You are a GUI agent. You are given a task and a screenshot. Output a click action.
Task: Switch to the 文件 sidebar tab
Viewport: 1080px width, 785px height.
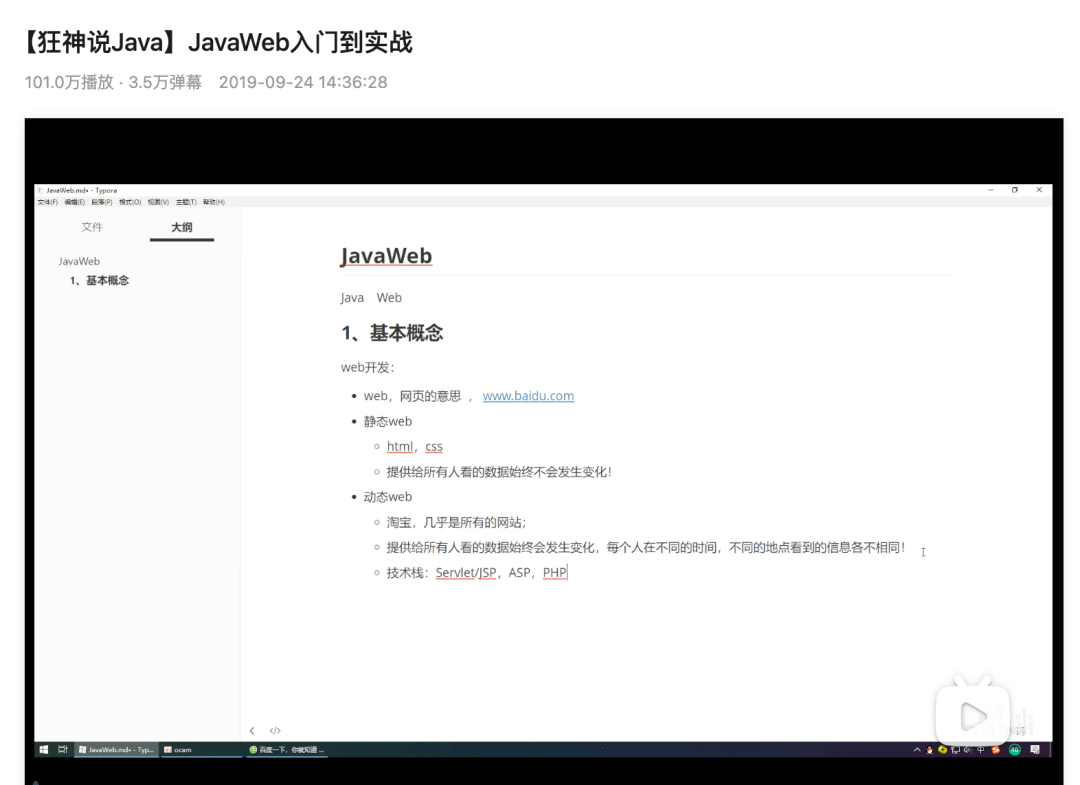pyautogui.click(x=92, y=227)
